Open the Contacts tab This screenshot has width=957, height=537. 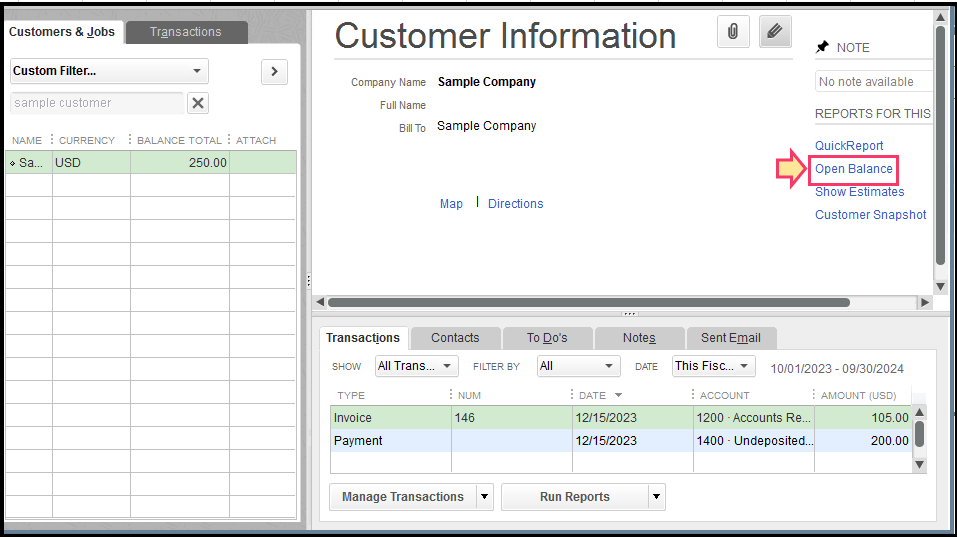click(x=455, y=337)
